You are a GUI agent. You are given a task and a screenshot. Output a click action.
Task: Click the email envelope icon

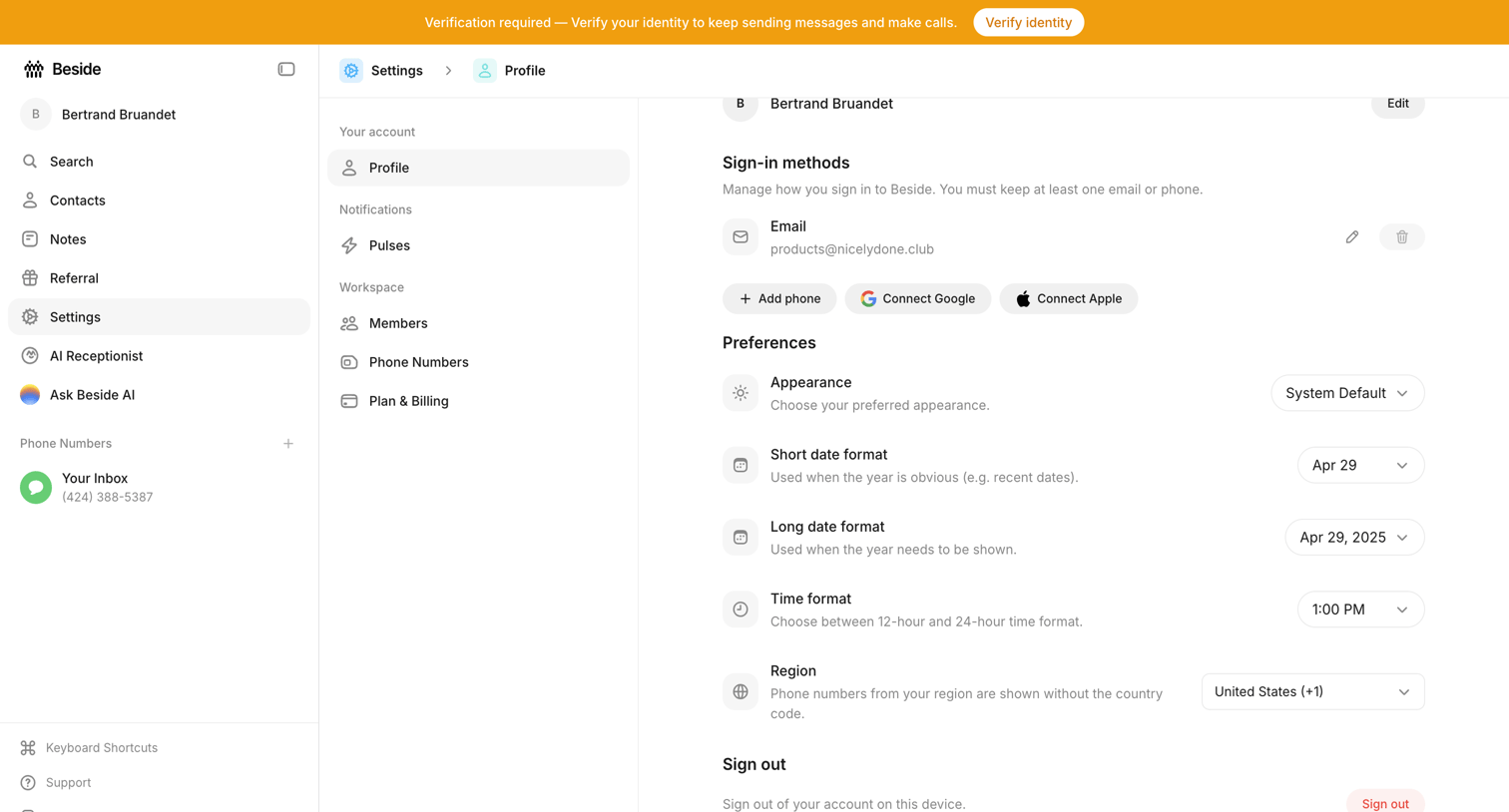point(741,237)
